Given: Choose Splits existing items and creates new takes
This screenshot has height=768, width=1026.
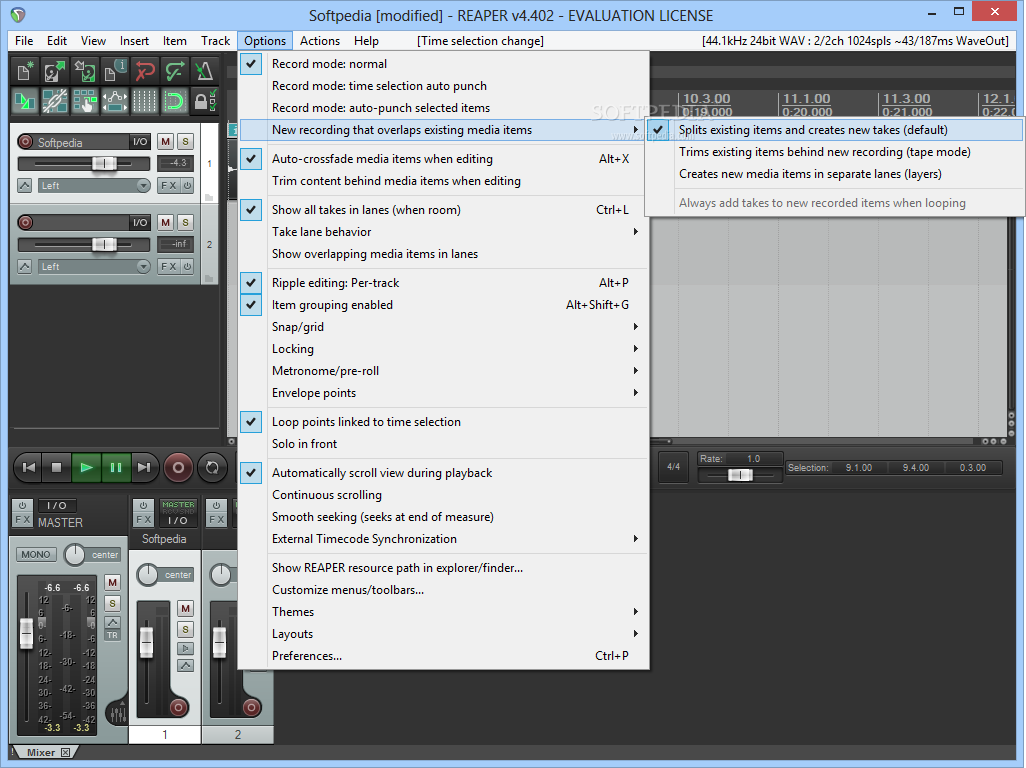Looking at the screenshot, I should pos(834,130).
